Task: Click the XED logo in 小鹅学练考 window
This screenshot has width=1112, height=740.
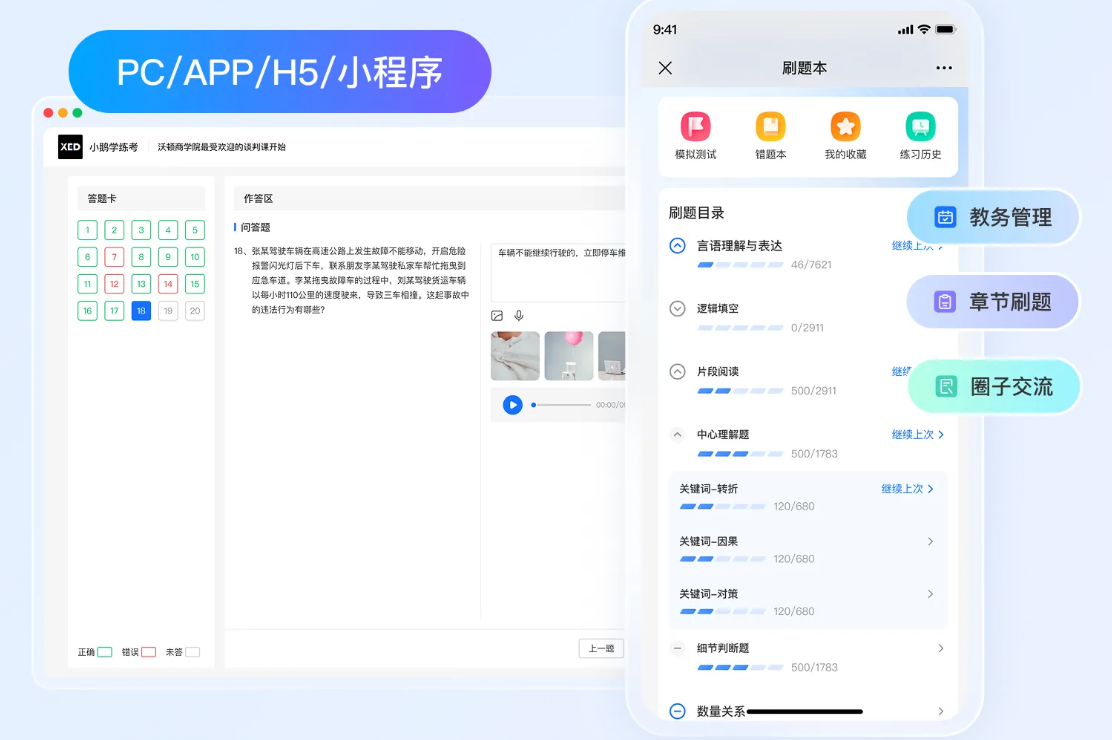Action: (70, 147)
